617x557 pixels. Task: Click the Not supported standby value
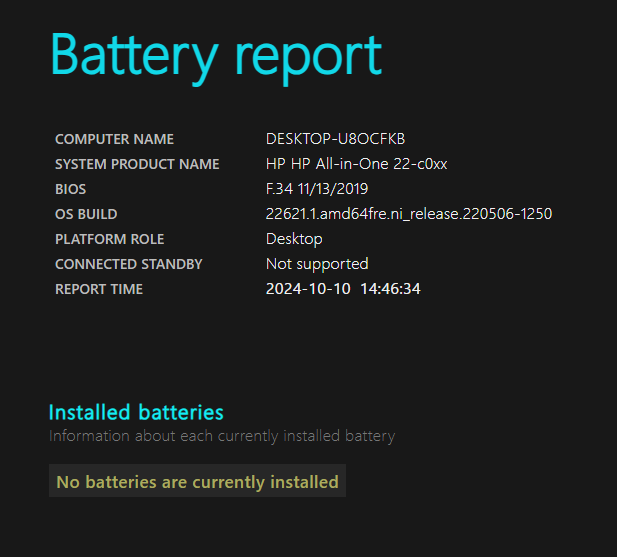click(317, 264)
